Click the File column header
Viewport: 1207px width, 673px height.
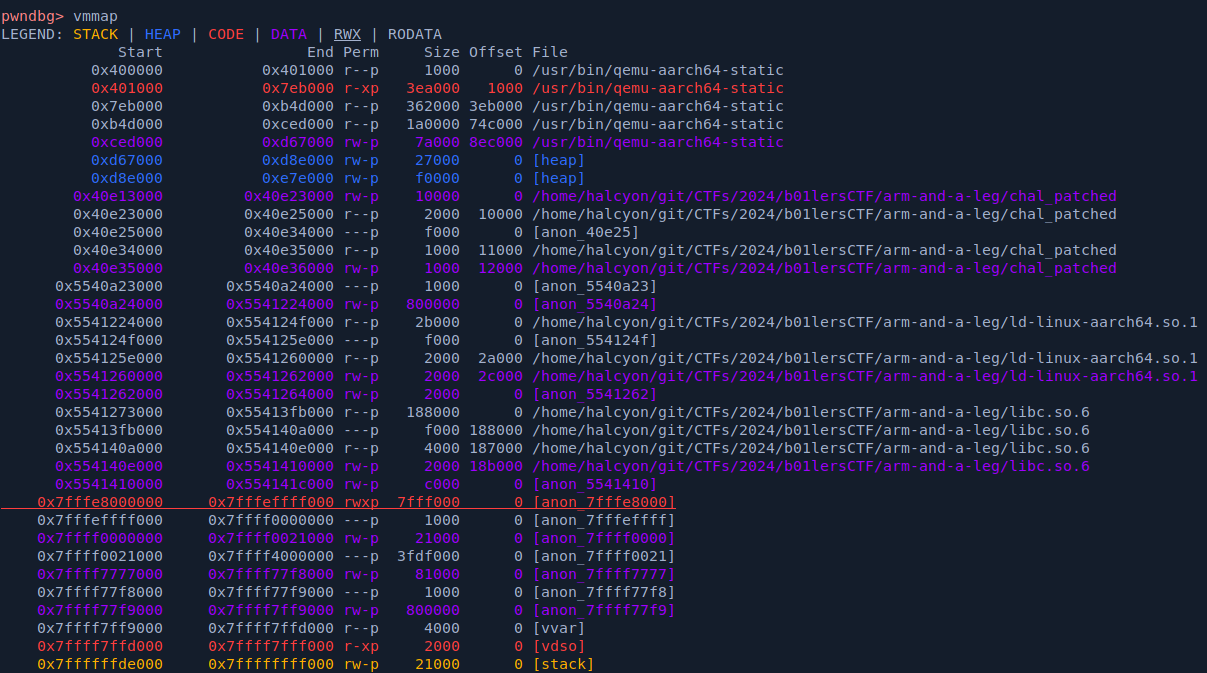click(x=549, y=52)
